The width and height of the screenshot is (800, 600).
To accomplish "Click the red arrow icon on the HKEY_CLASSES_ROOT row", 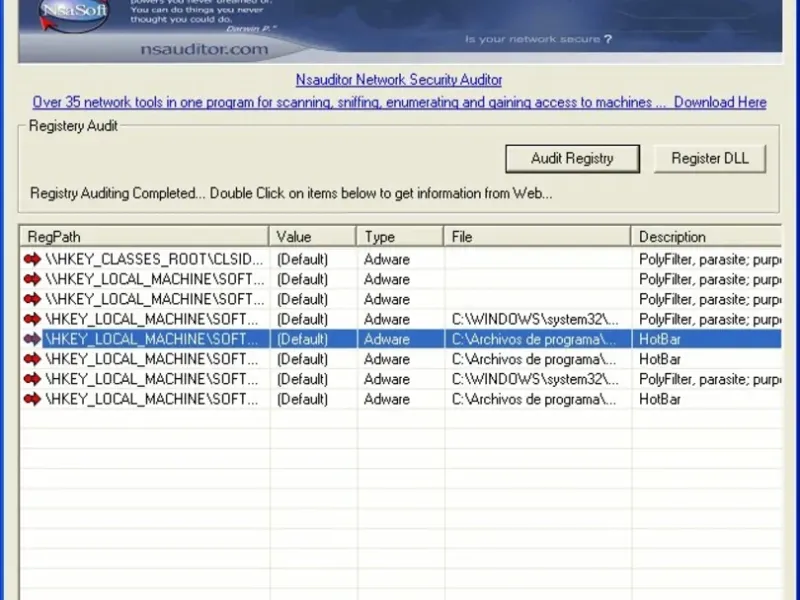I will click(32, 259).
